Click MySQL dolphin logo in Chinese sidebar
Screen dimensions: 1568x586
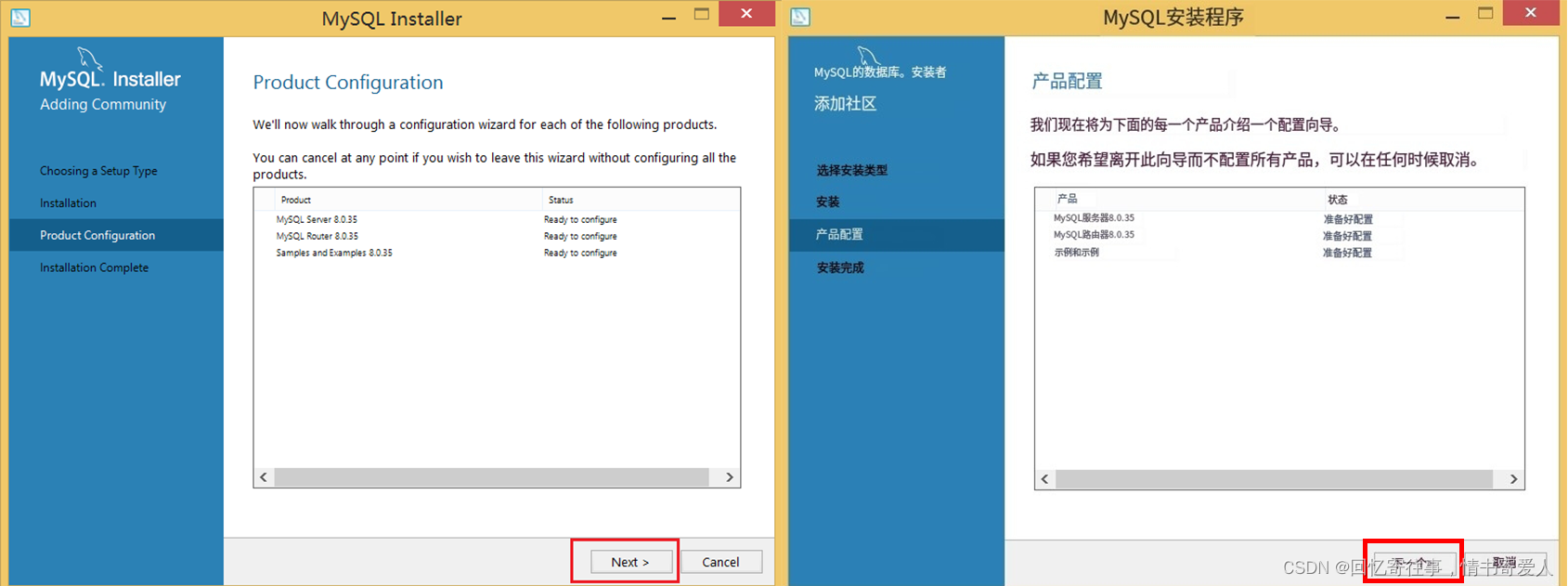[868, 55]
